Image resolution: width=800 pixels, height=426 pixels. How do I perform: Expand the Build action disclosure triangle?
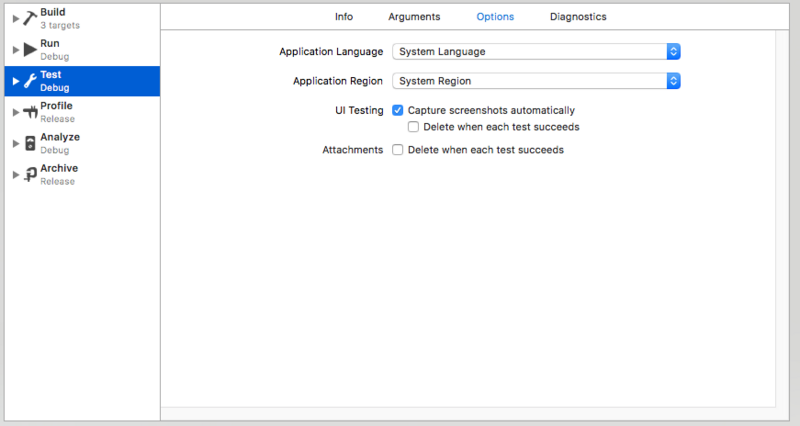tap(16, 19)
